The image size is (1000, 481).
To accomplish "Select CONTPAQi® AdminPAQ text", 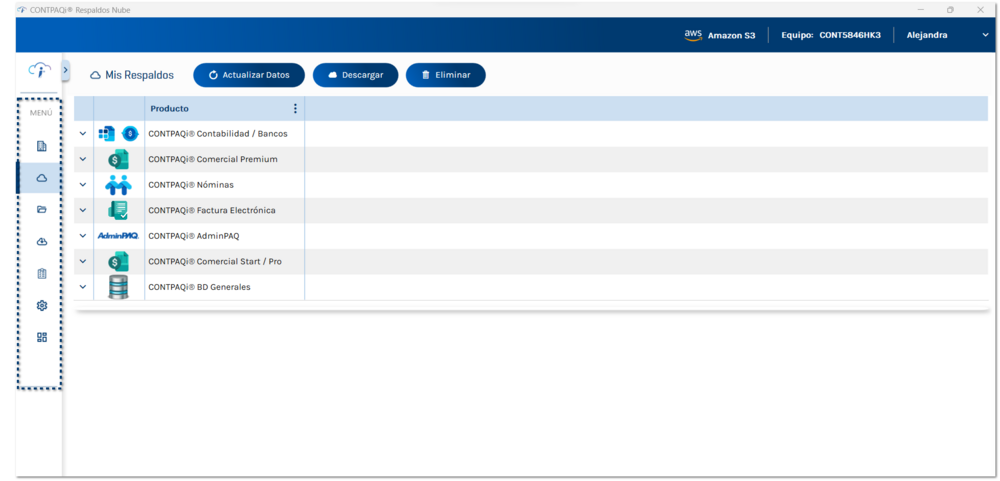I will (x=194, y=236).
